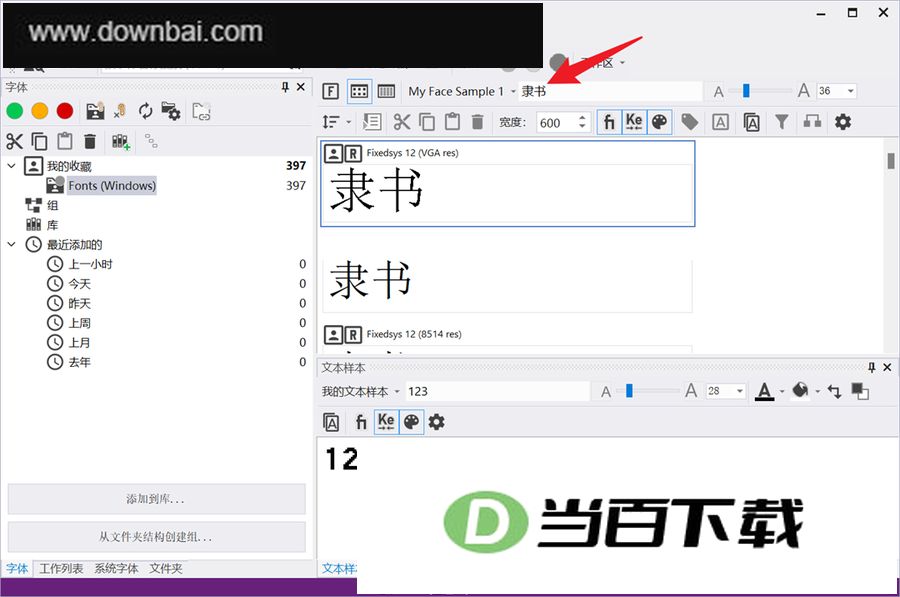Toggle the Ke kerning button in the font list toolbar
900x597 pixels.
634,122
